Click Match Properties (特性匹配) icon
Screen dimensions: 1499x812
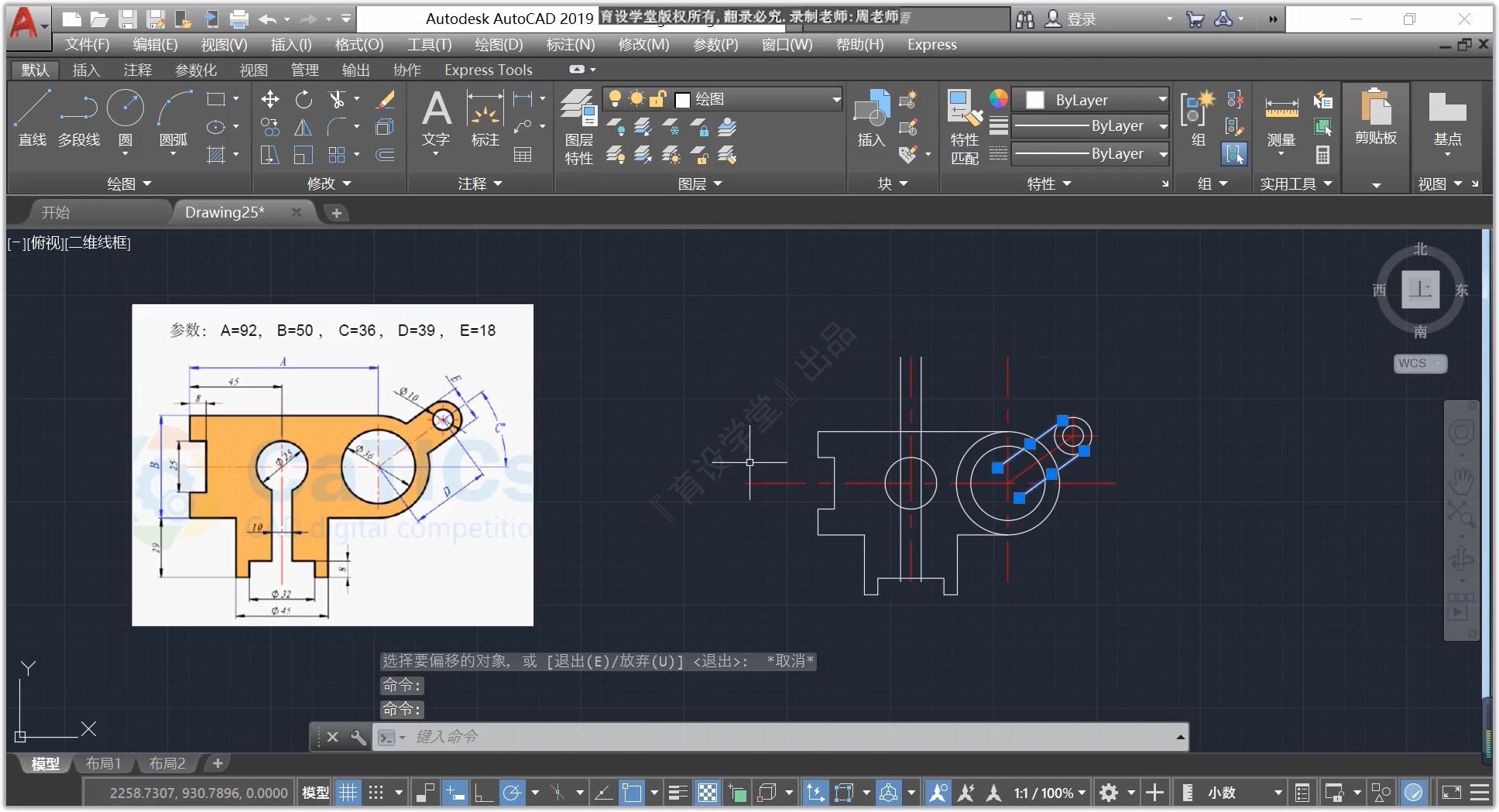coord(965,127)
